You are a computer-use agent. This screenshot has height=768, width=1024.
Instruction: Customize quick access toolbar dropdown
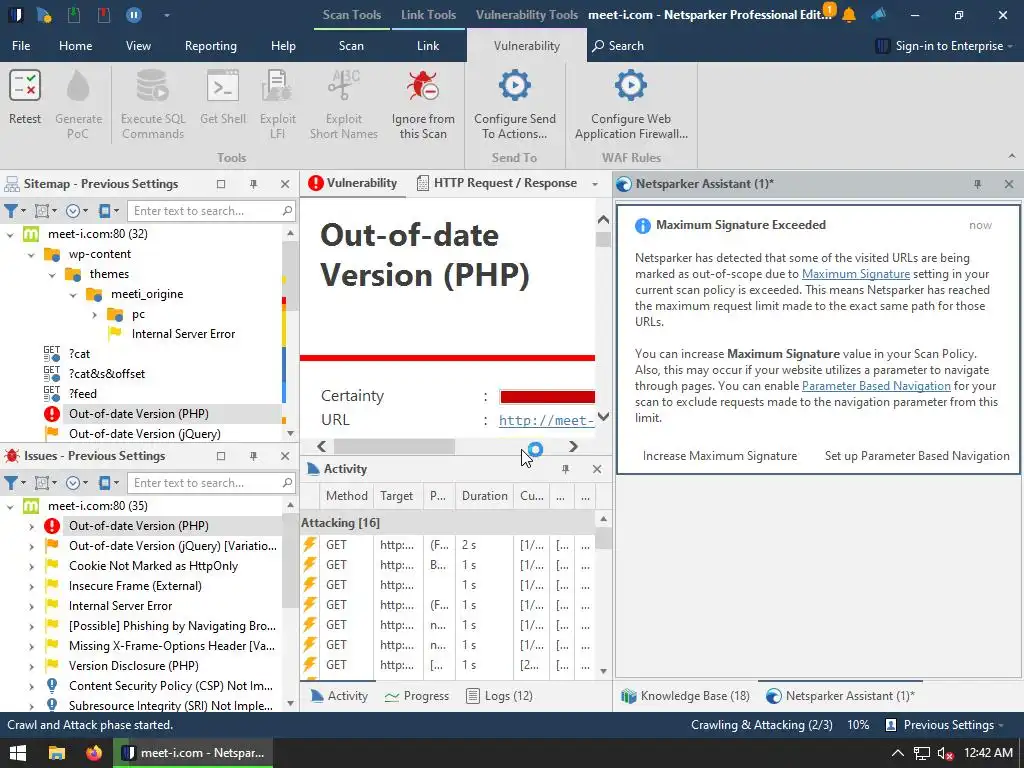[x=167, y=15]
